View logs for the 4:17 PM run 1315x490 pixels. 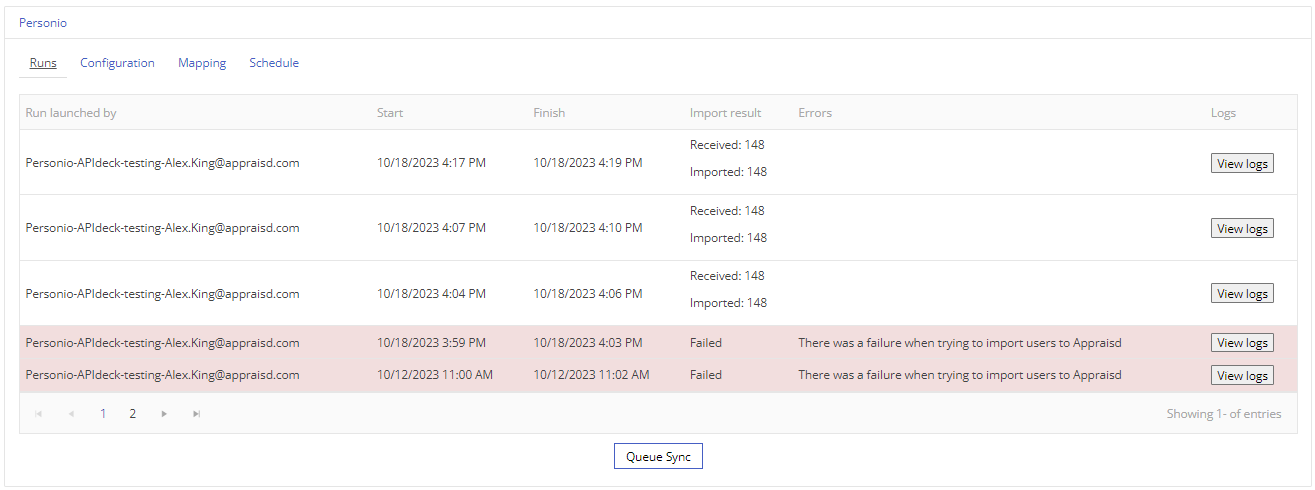pos(1242,164)
